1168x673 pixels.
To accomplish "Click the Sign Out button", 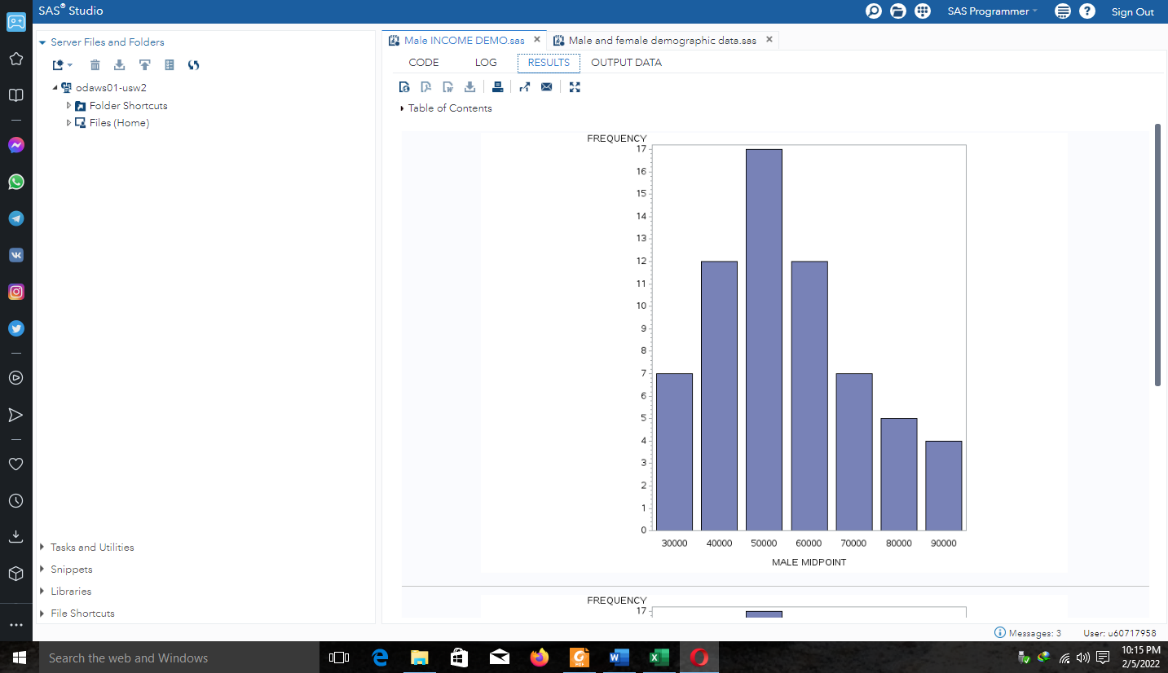I will [x=1132, y=11].
